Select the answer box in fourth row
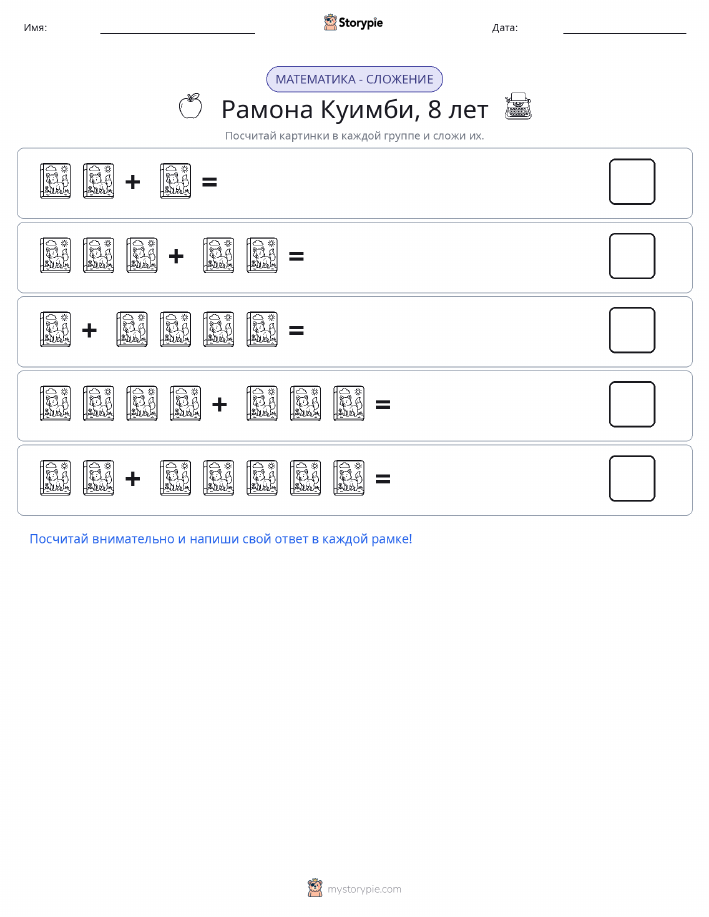The width and height of the screenshot is (709, 917). [x=632, y=405]
